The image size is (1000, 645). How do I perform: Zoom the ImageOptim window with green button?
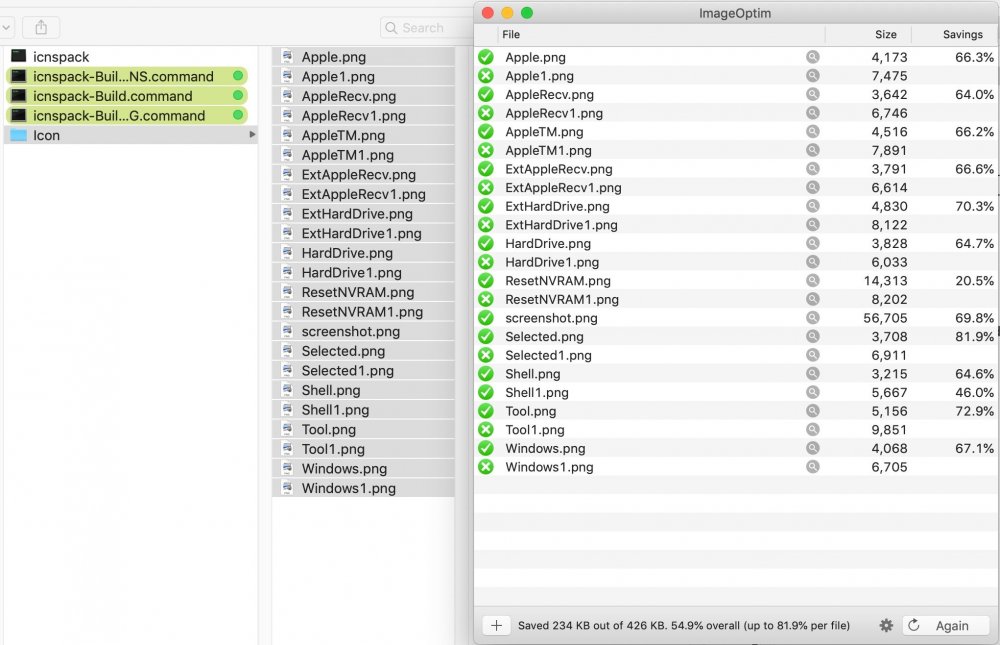[x=527, y=13]
